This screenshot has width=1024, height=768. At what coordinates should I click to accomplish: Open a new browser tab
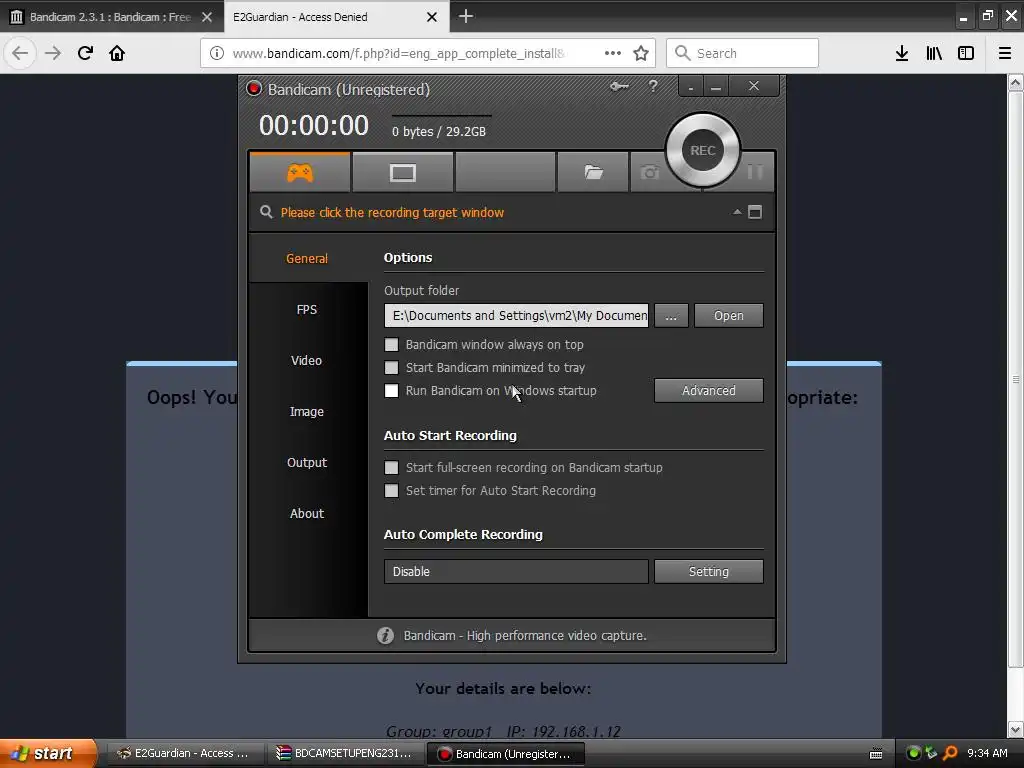pyautogui.click(x=466, y=16)
